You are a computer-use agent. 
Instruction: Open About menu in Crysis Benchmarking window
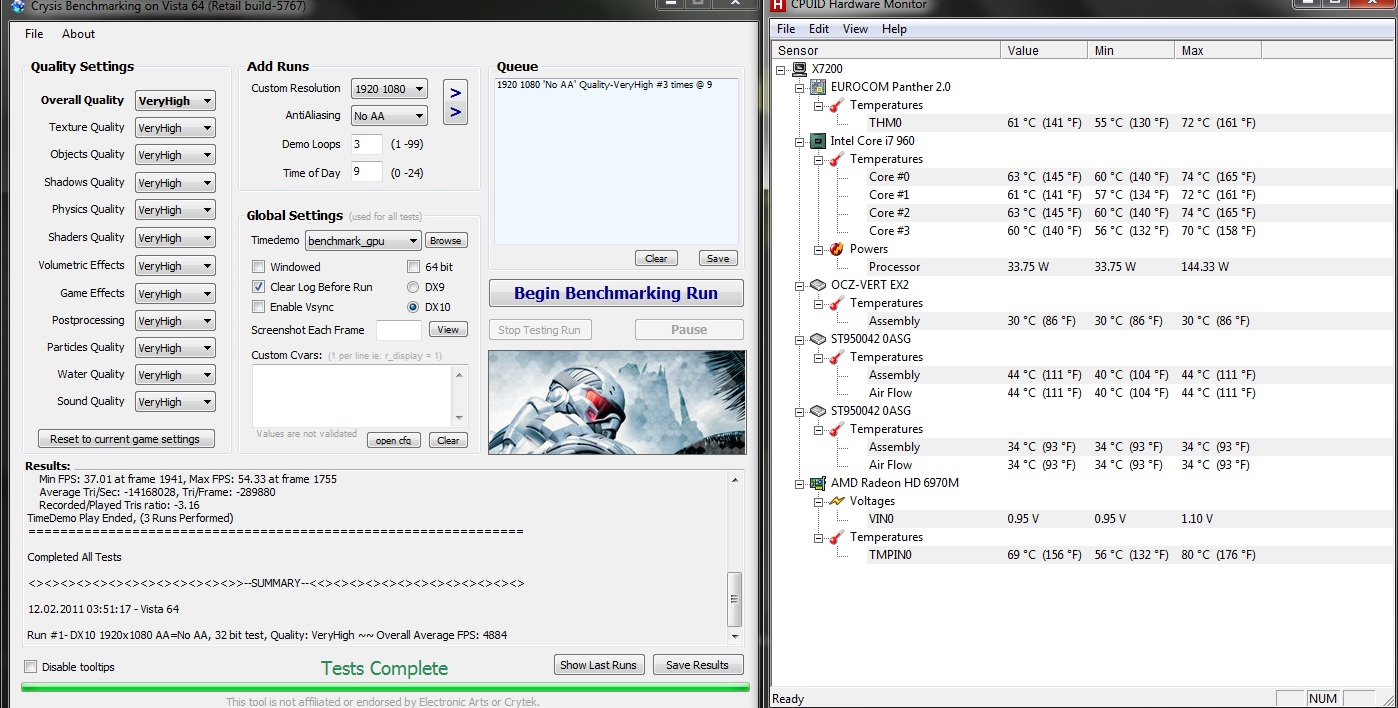(78, 34)
